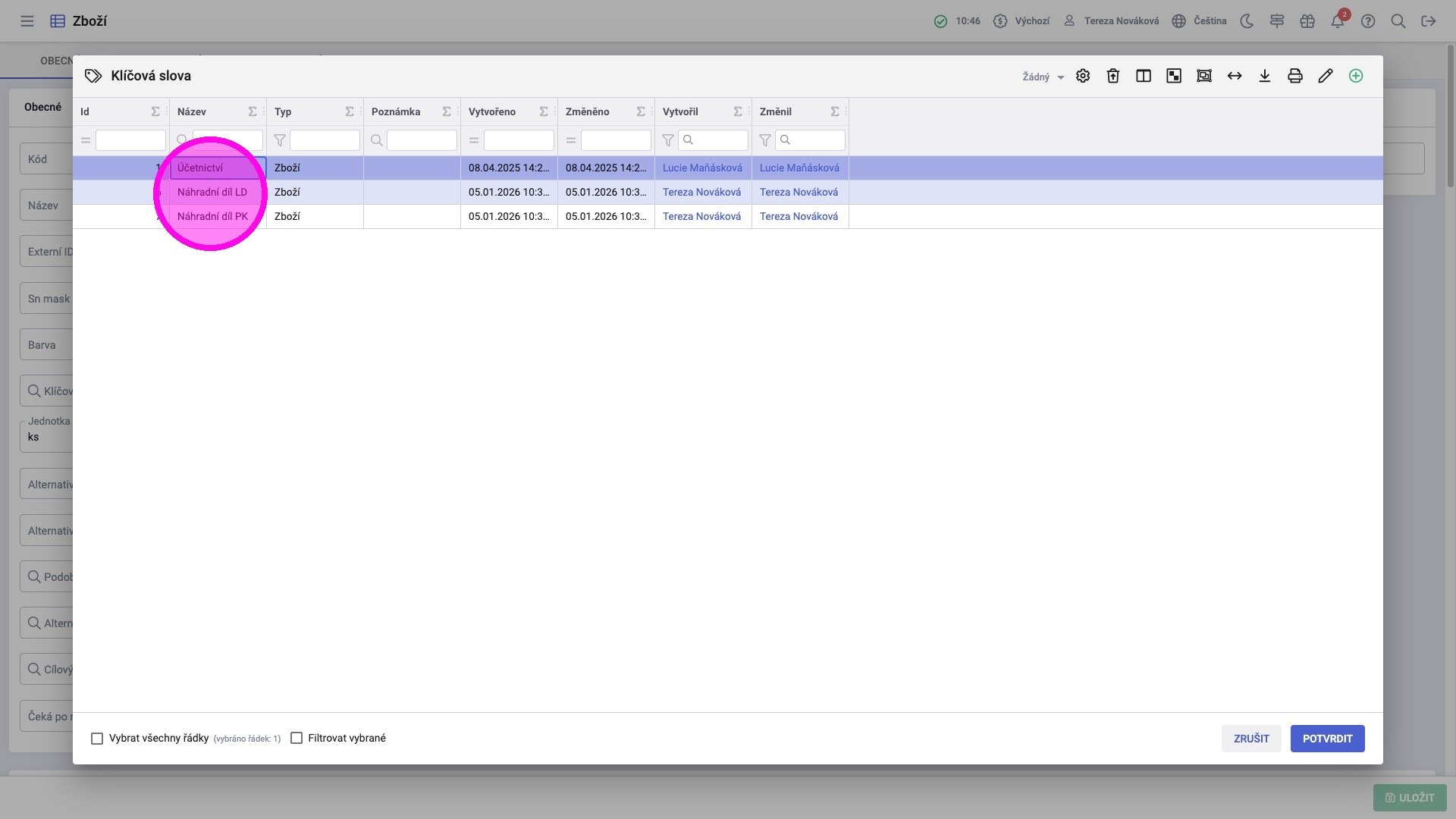
Task: Select the 'Náhradní díl PK' row
Action: 212,217
